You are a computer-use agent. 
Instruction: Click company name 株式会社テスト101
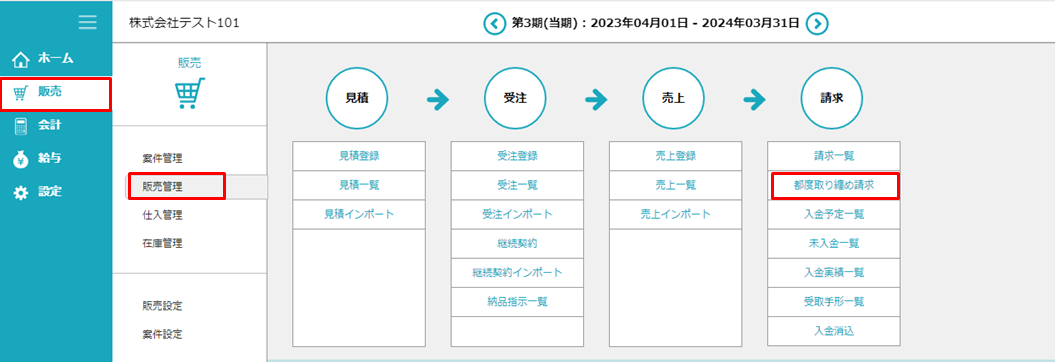[184, 24]
